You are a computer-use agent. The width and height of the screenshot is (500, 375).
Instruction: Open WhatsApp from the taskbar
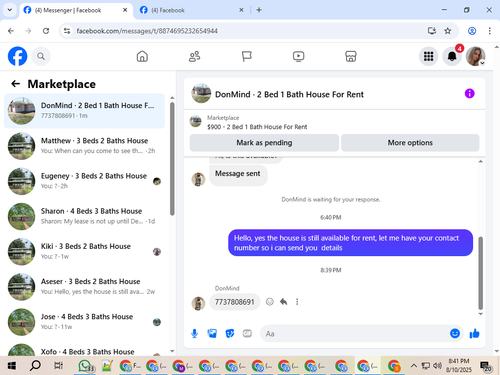pyautogui.click(x=85, y=366)
